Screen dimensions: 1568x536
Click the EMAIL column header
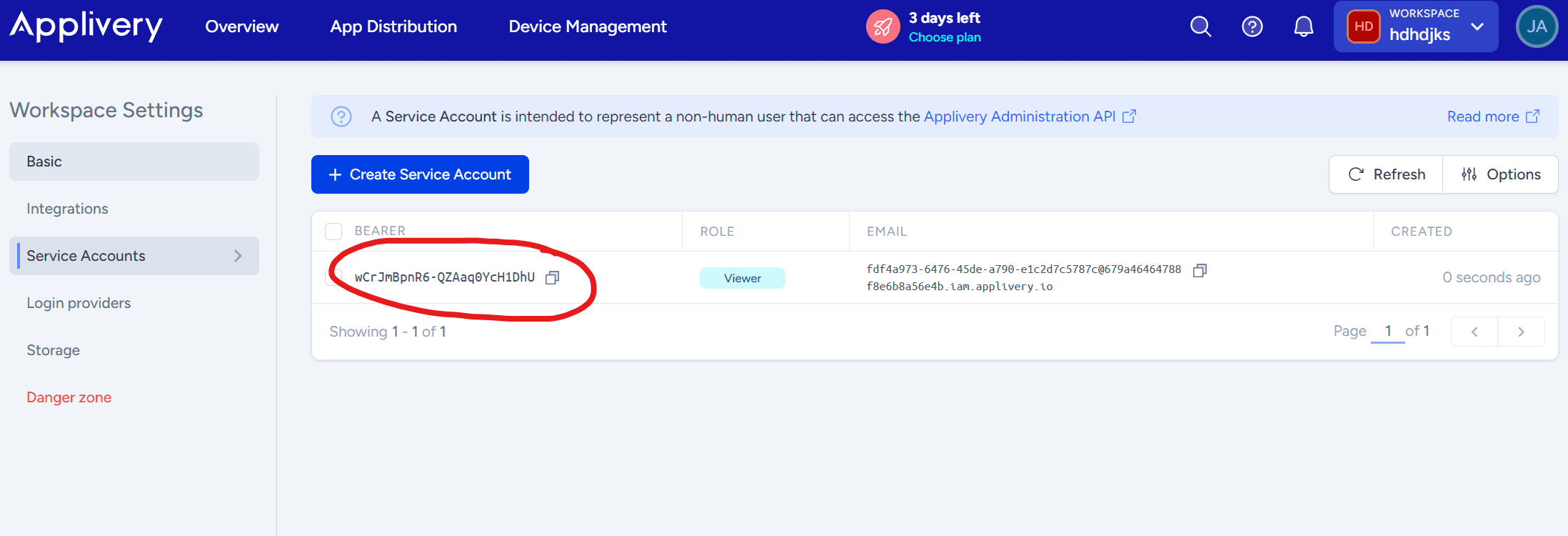click(x=887, y=232)
